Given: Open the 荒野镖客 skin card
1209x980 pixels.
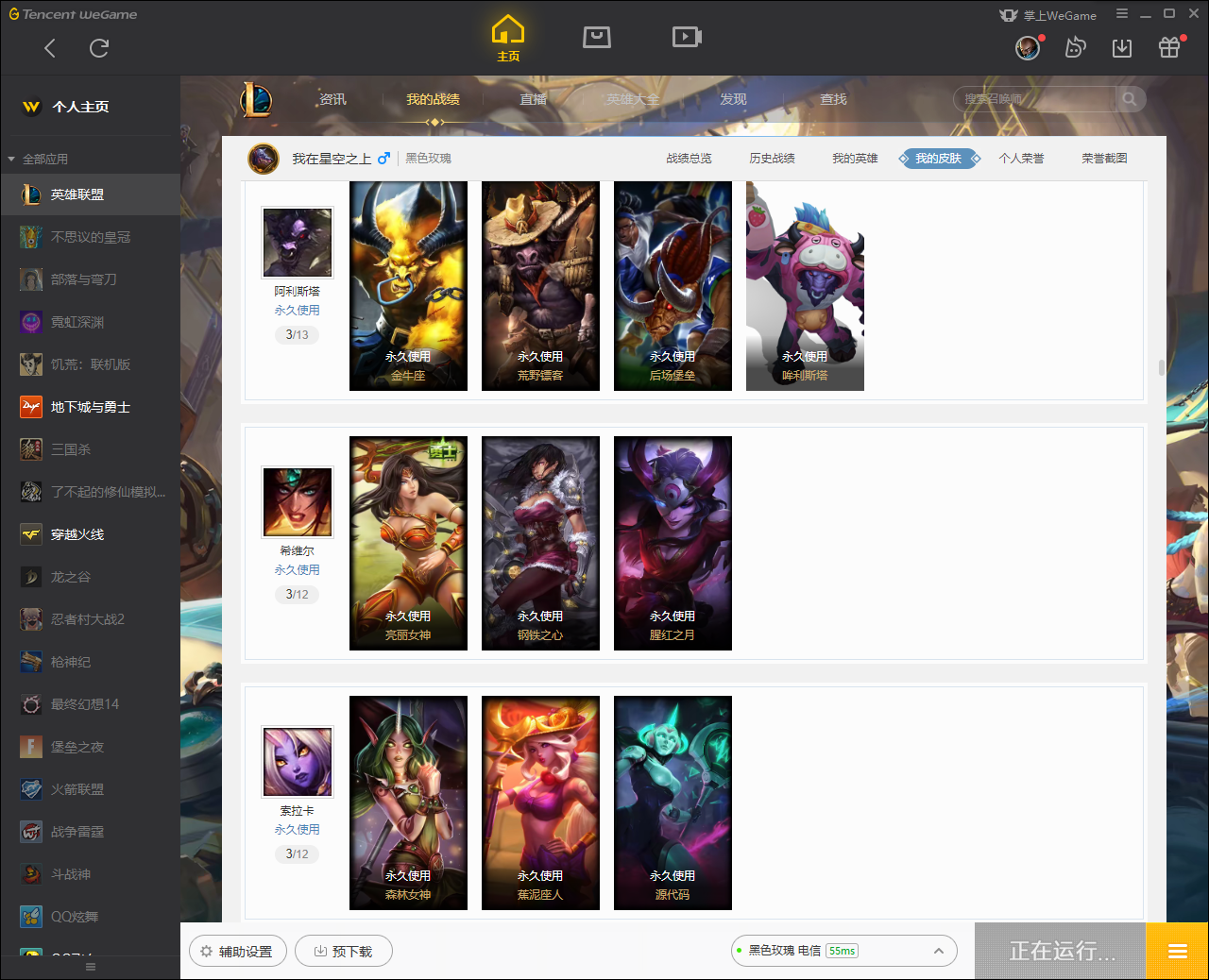Looking at the screenshot, I should (540, 286).
